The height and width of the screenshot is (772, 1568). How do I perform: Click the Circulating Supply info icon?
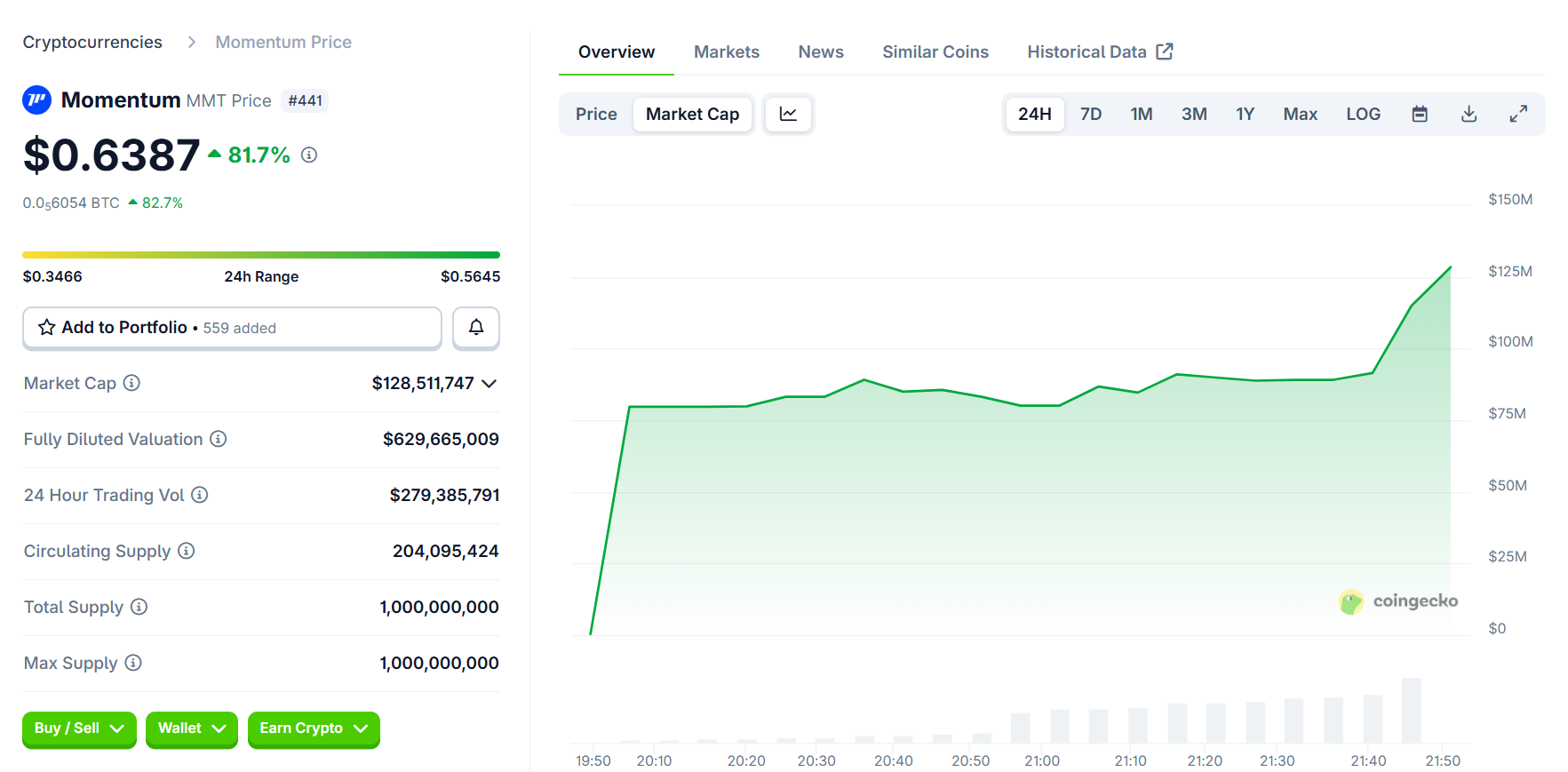pos(187,551)
